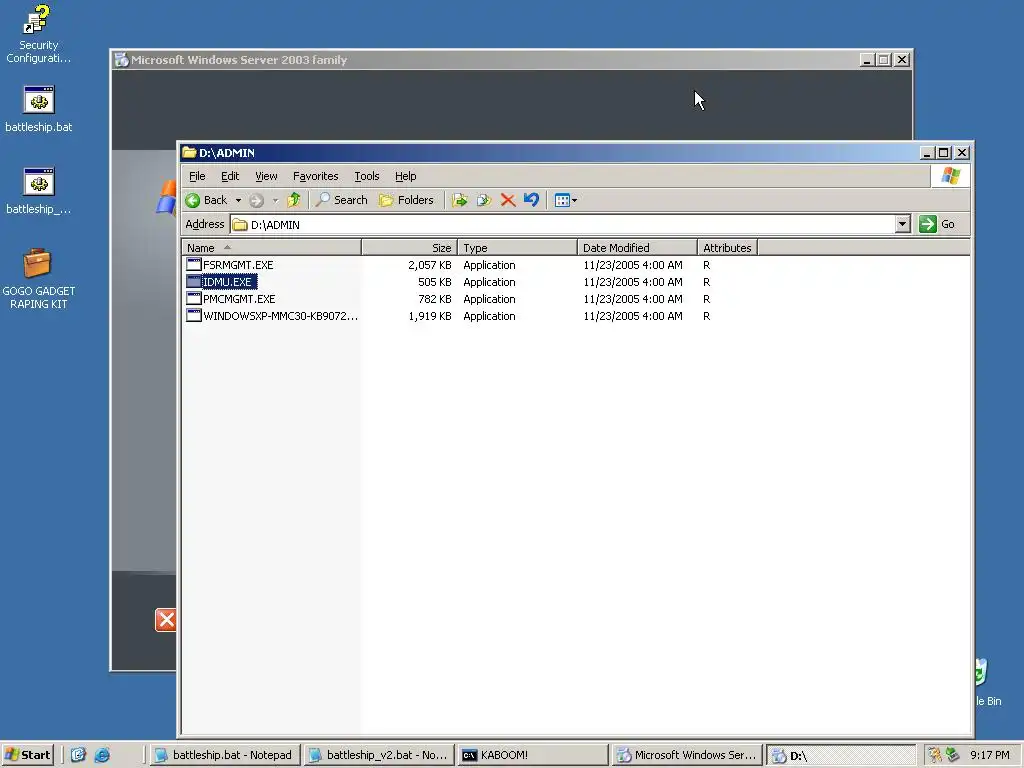
Task: Click the Go button
Action: [937, 225]
